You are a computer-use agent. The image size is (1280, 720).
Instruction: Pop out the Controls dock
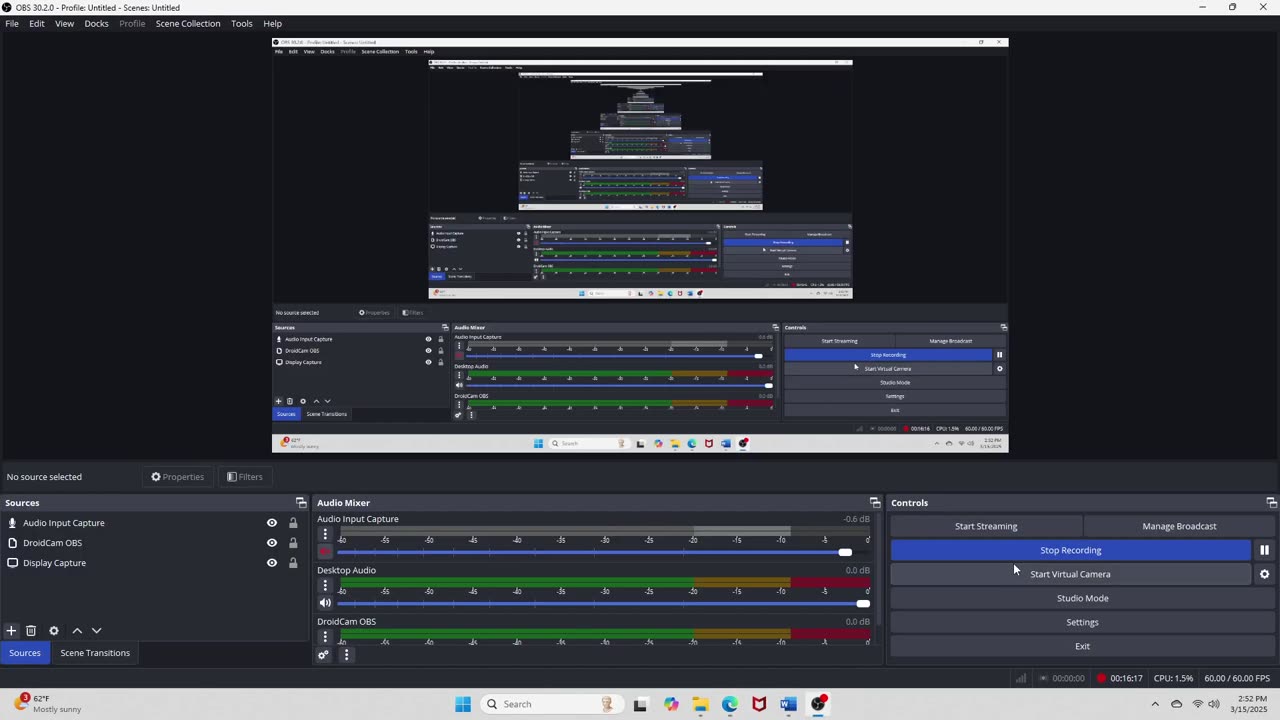1271,503
